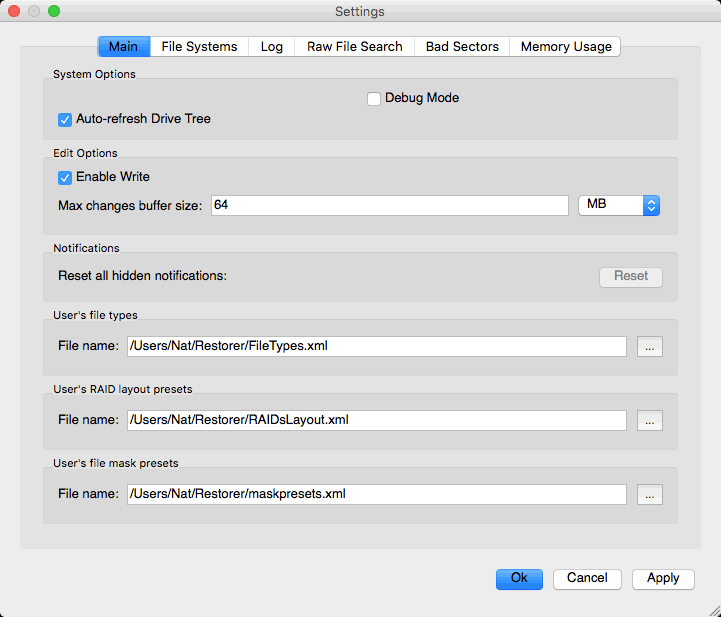Show the Memory Usage tab
The height and width of the screenshot is (617, 721).
[x=565, y=47]
